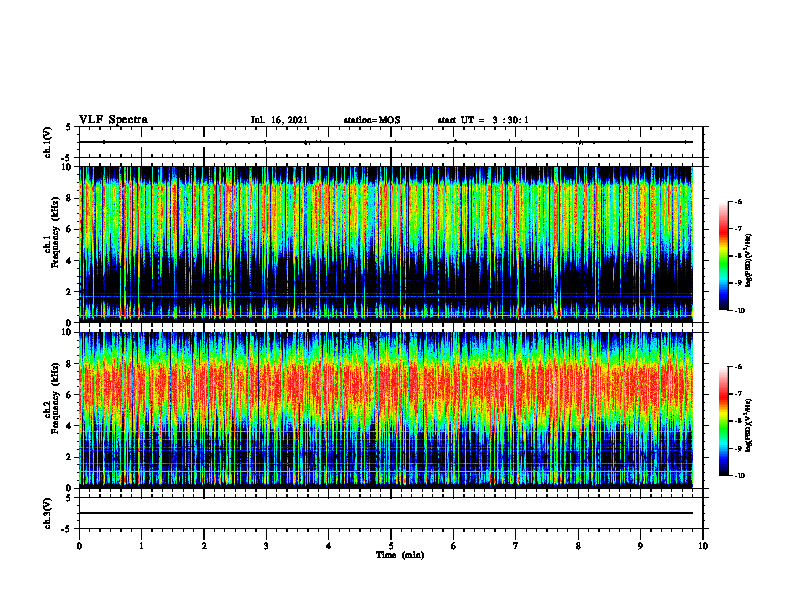Click the "5" voltage tick of ch.1(V)
This screenshot has width=792, height=612.
pyautogui.click(x=69, y=127)
